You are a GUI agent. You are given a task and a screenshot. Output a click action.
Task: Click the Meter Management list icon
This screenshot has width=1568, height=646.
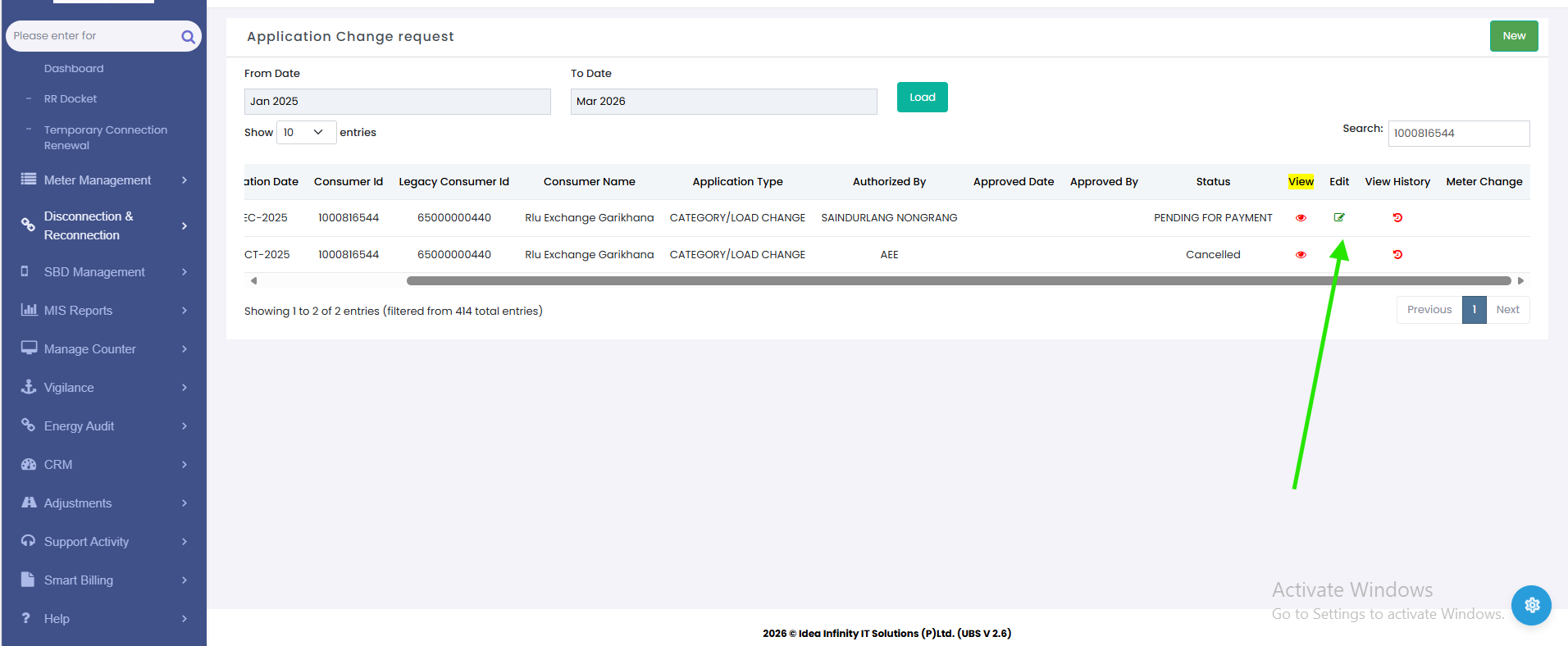click(29, 180)
